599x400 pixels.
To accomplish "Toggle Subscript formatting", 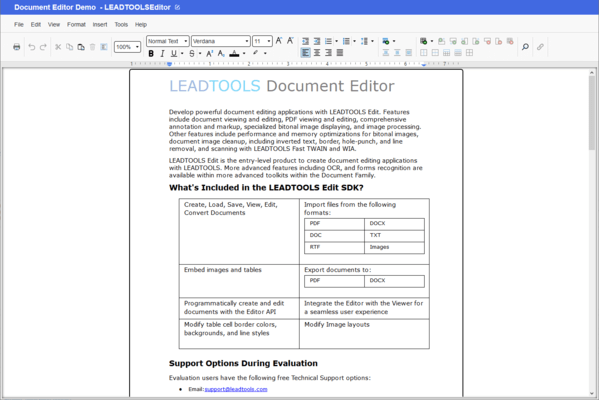I will pos(221,53).
